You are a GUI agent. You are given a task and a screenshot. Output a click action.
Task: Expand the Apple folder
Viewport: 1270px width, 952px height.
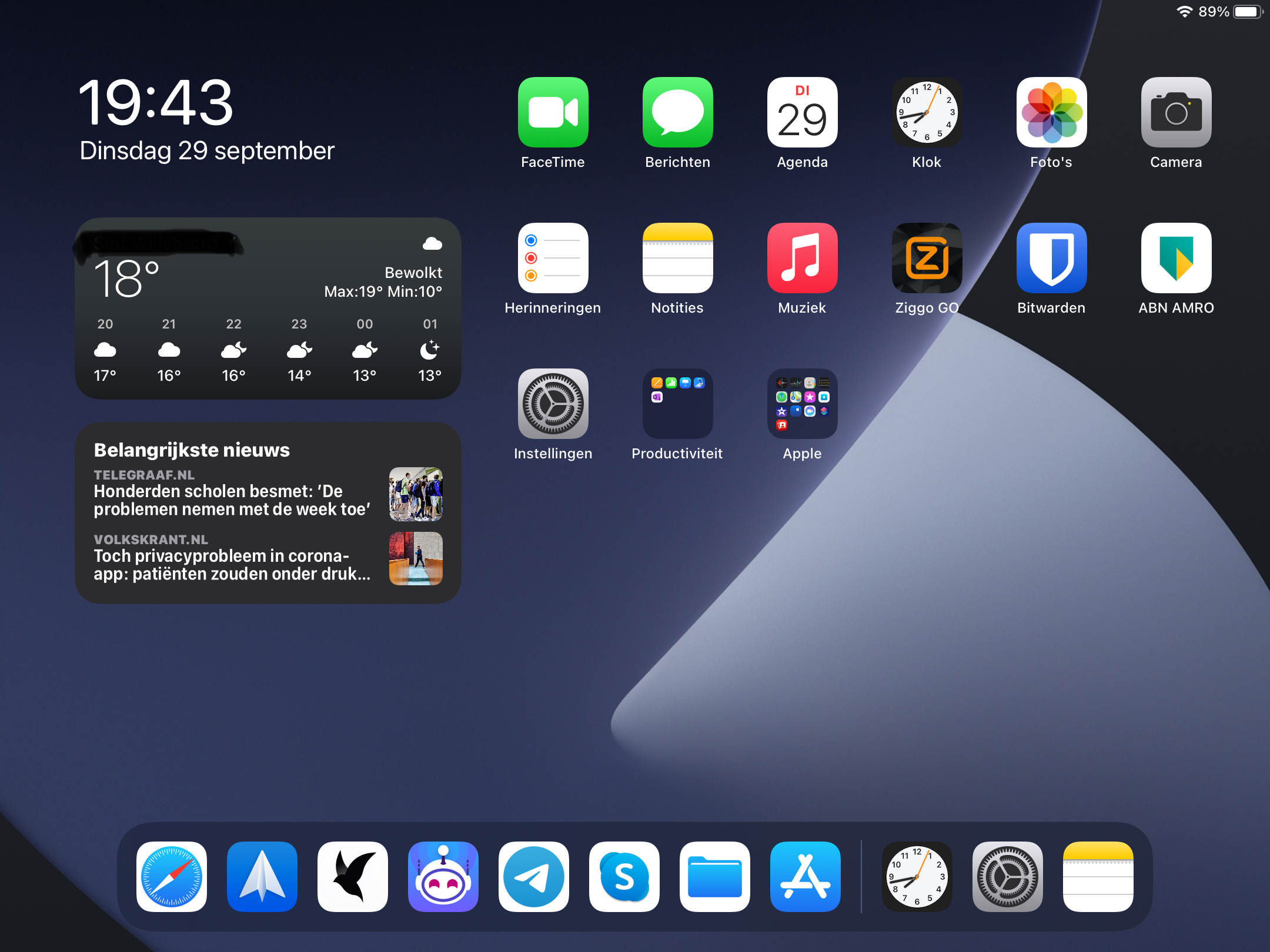click(802, 404)
